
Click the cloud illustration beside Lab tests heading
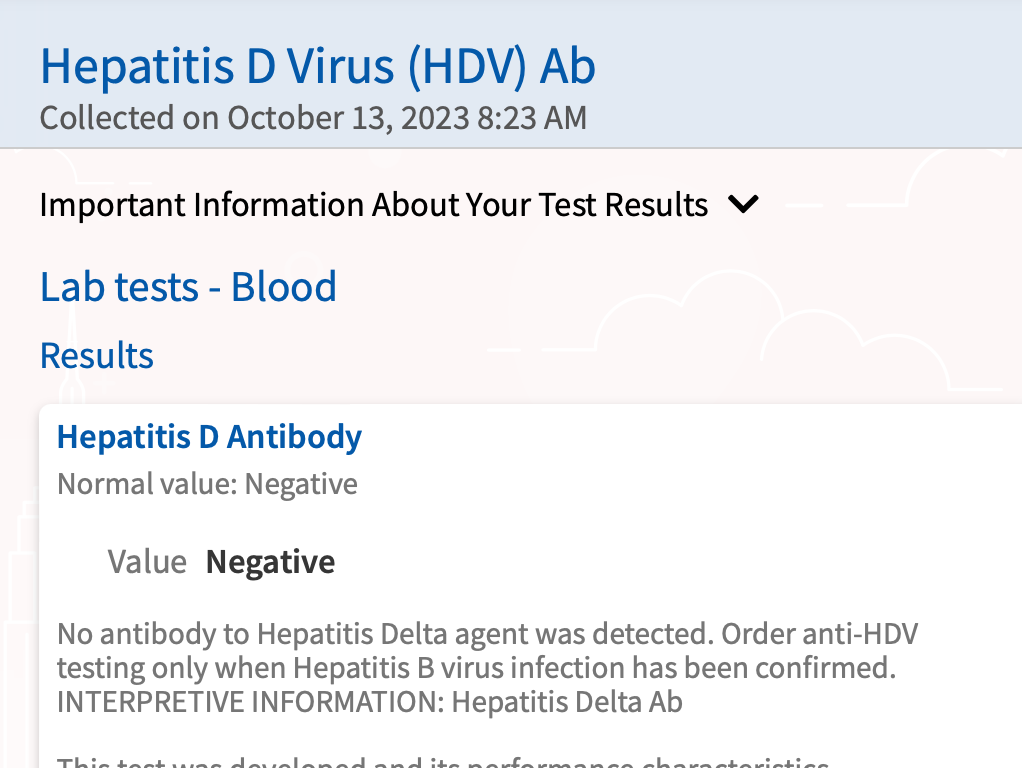769,326
